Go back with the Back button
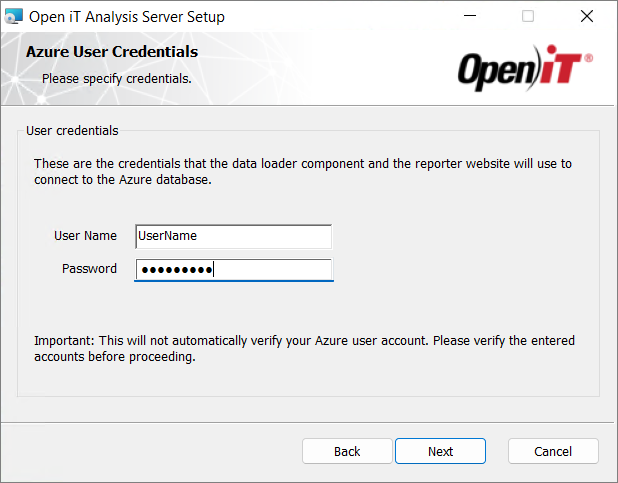The height and width of the screenshot is (483, 618). [347, 451]
